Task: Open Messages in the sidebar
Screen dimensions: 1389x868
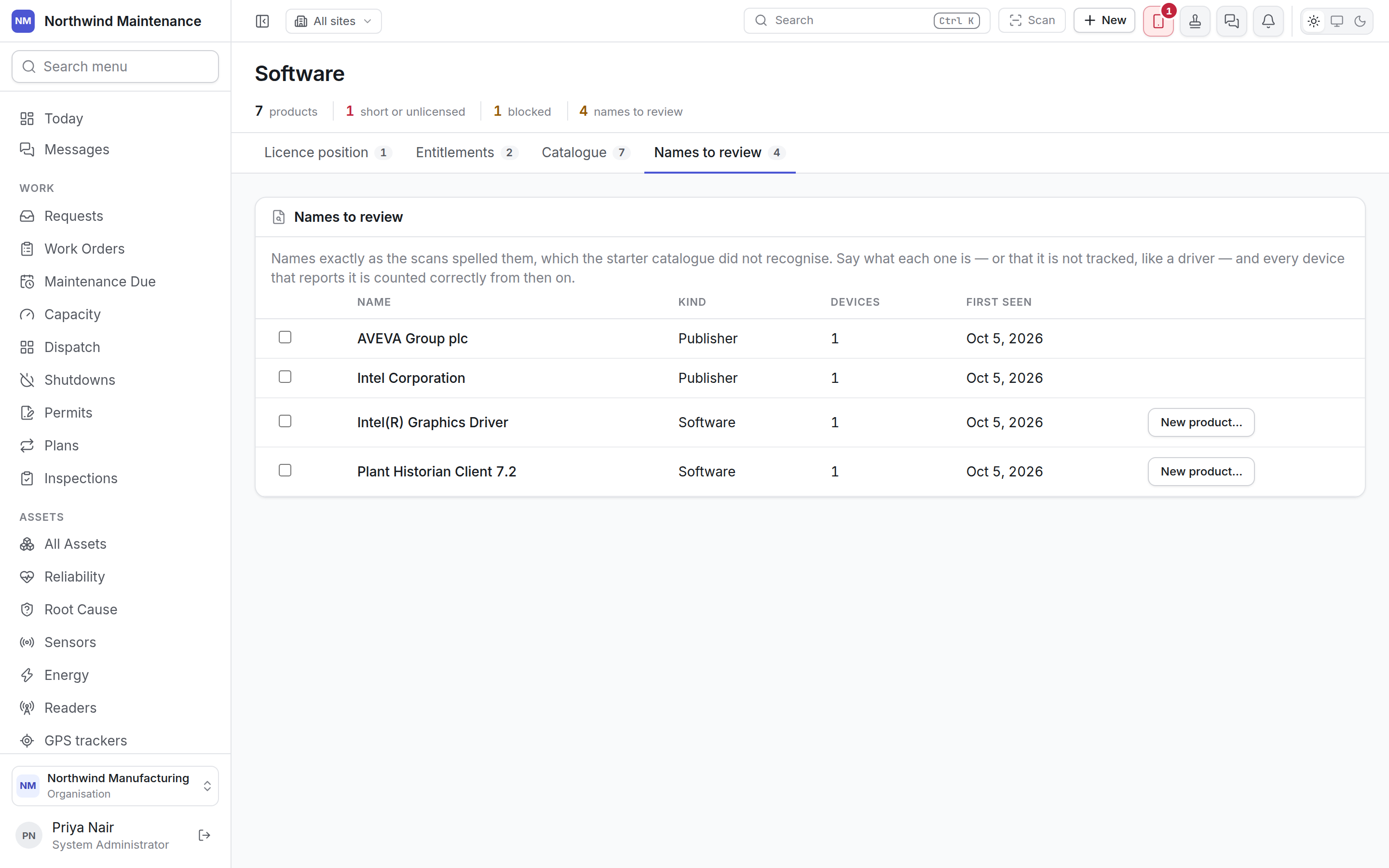Action: tap(115, 149)
